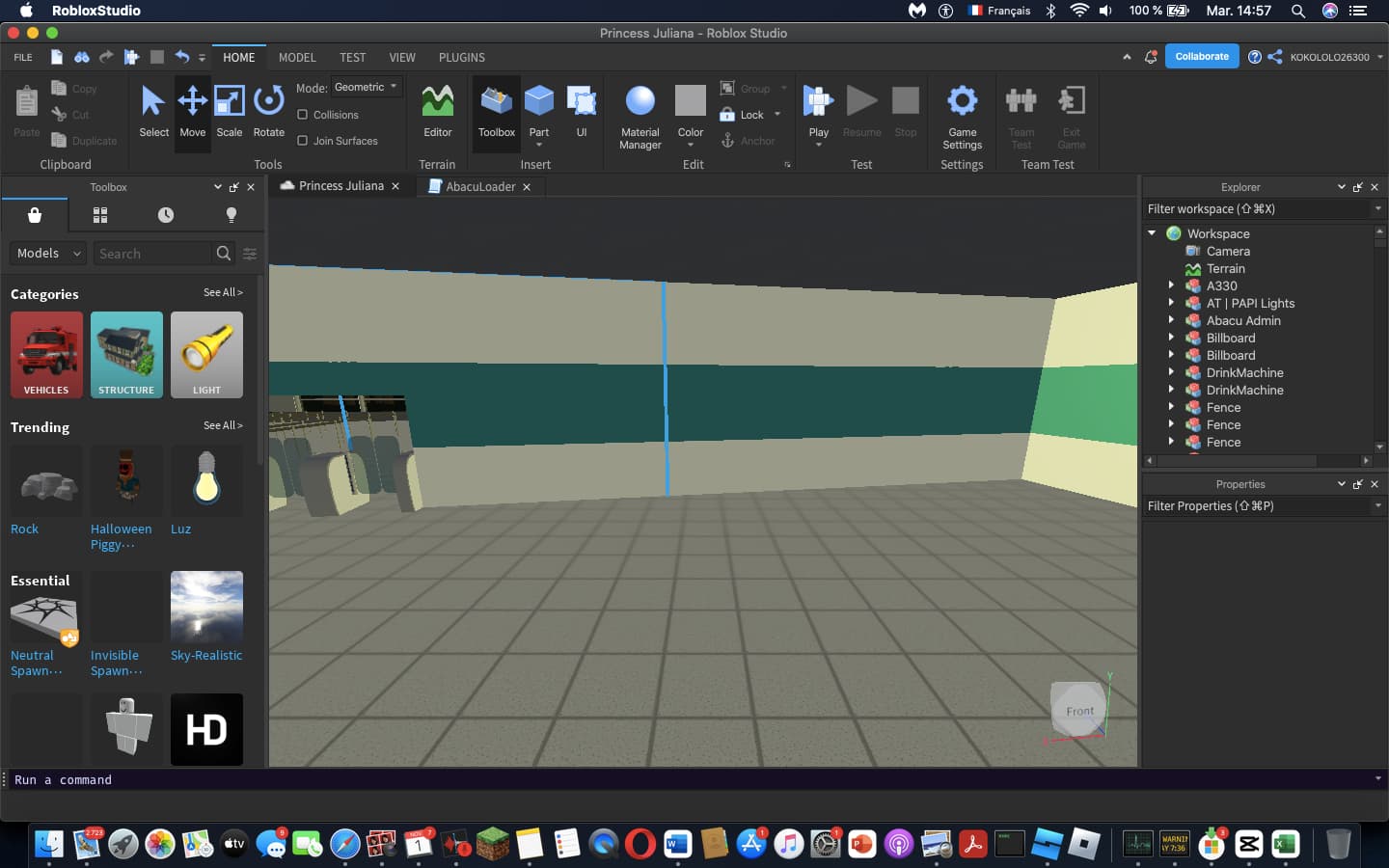Open the UI insert tool

point(582,111)
